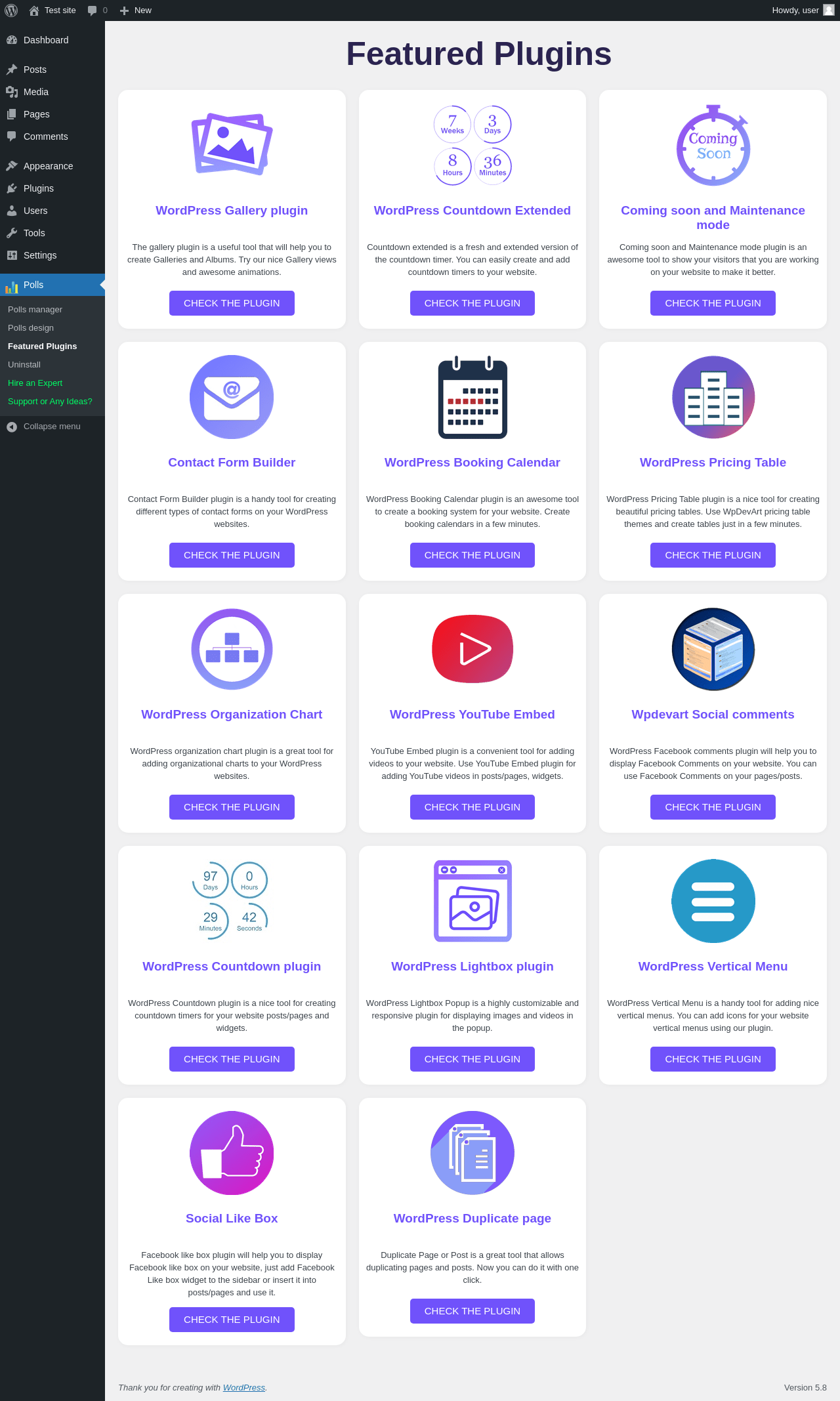Open Polls design submenu item
Image resolution: width=840 pixels, height=1401 pixels.
click(x=31, y=328)
